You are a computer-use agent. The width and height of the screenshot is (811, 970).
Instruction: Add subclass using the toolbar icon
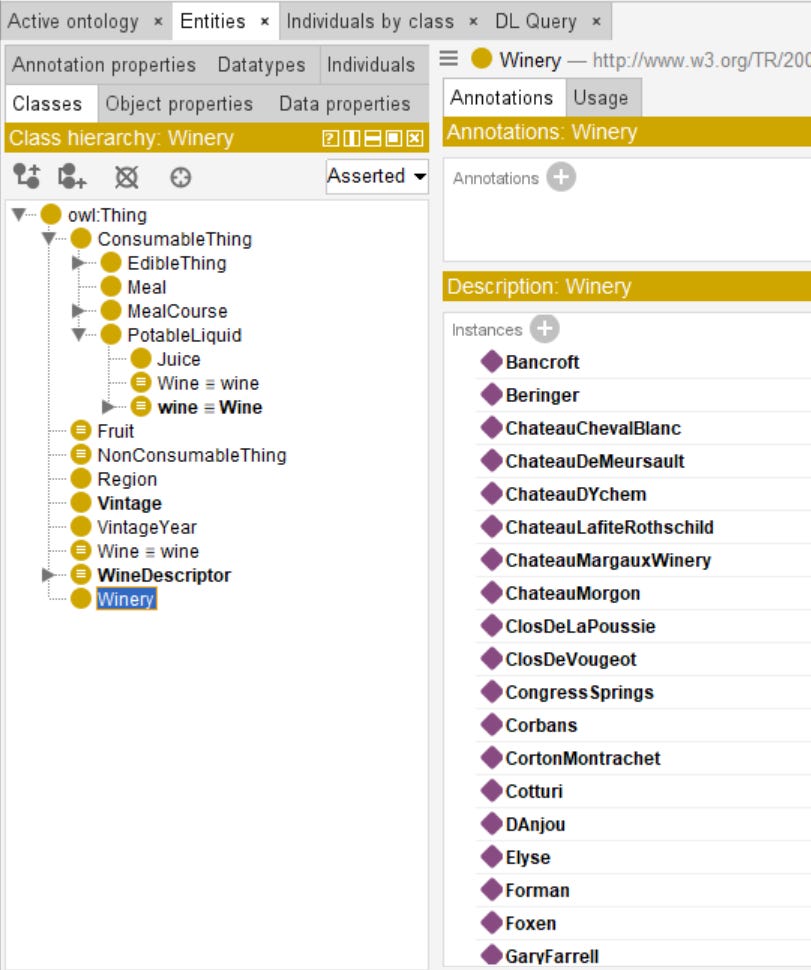[27, 176]
